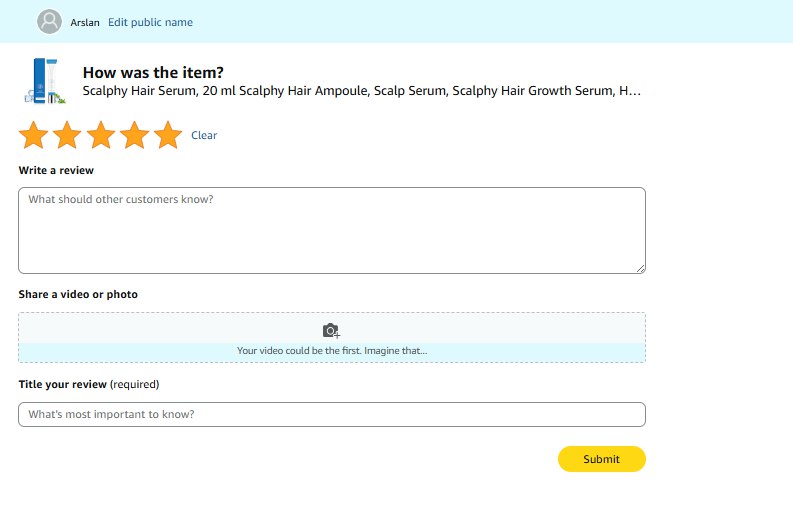Rate the item five stars

[x=168, y=136]
